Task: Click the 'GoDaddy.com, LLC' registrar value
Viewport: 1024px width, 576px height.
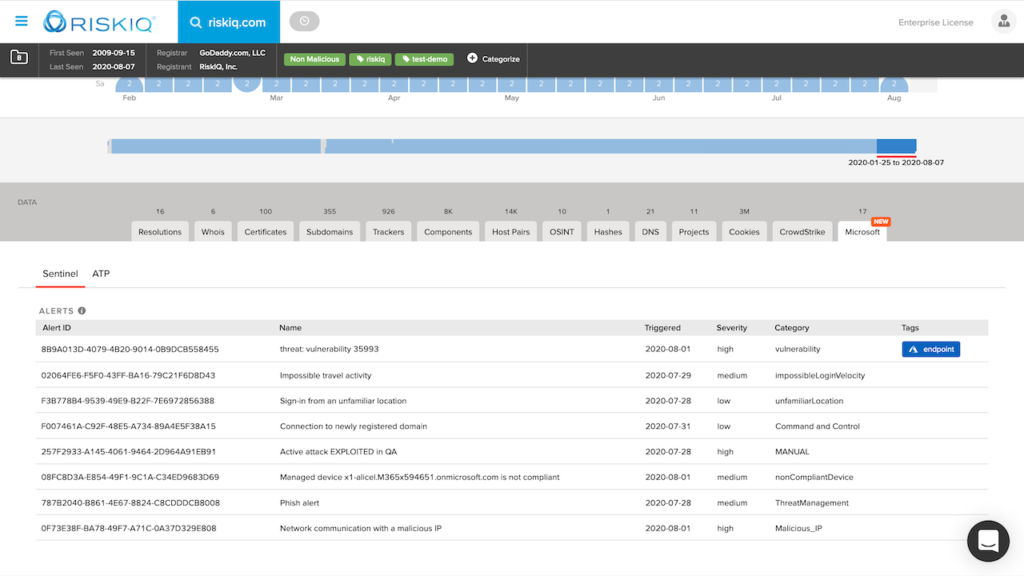Action: (x=232, y=53)
